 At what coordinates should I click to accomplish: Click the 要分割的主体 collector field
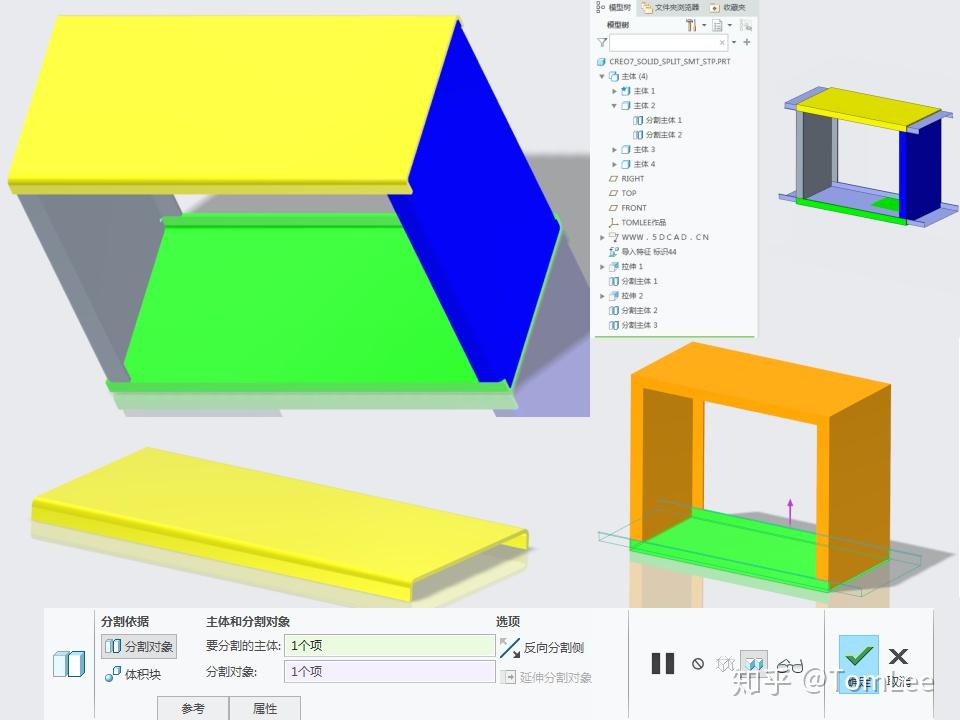point(389,645)
